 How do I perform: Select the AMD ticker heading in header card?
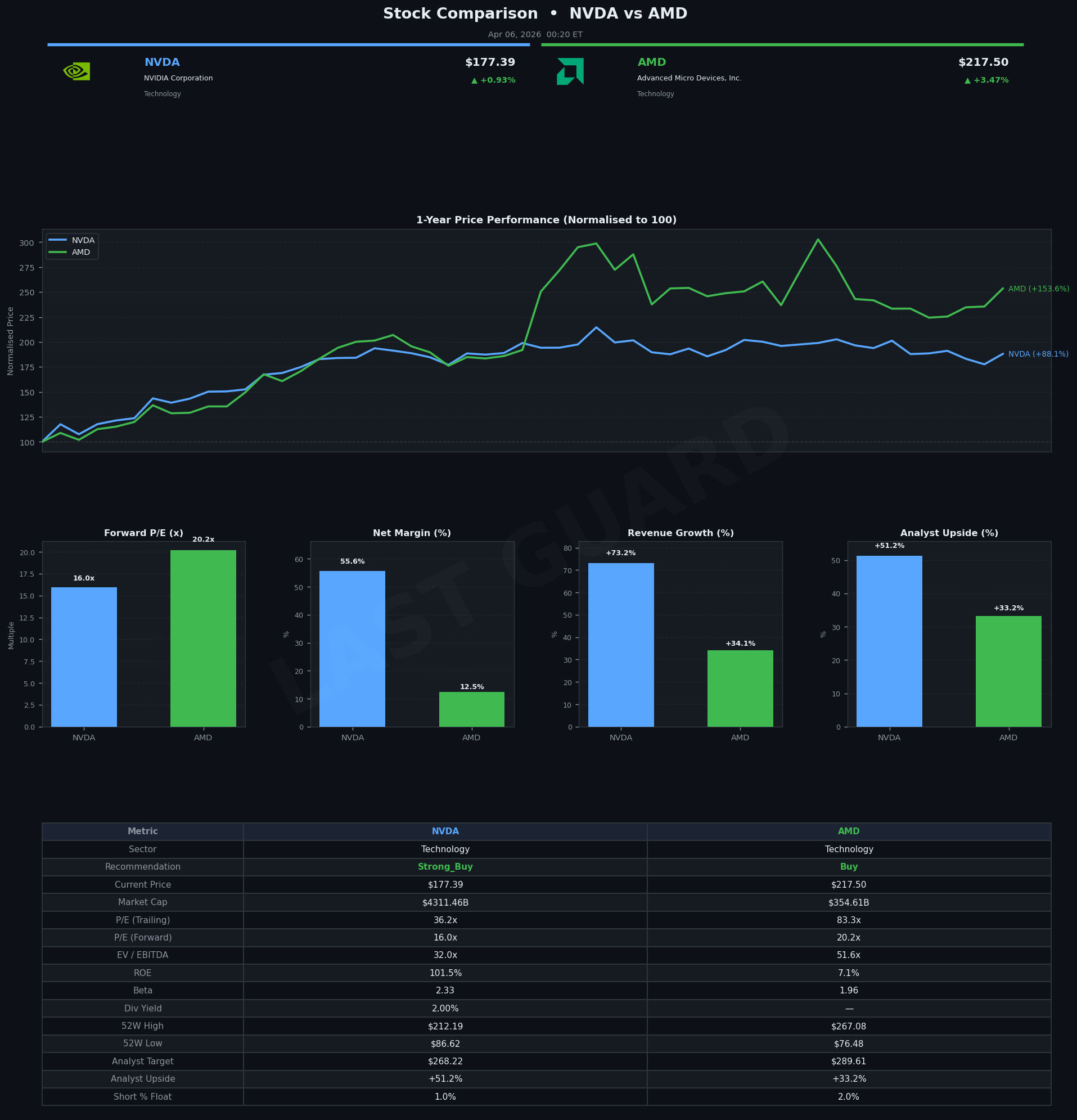pos(651,63)
